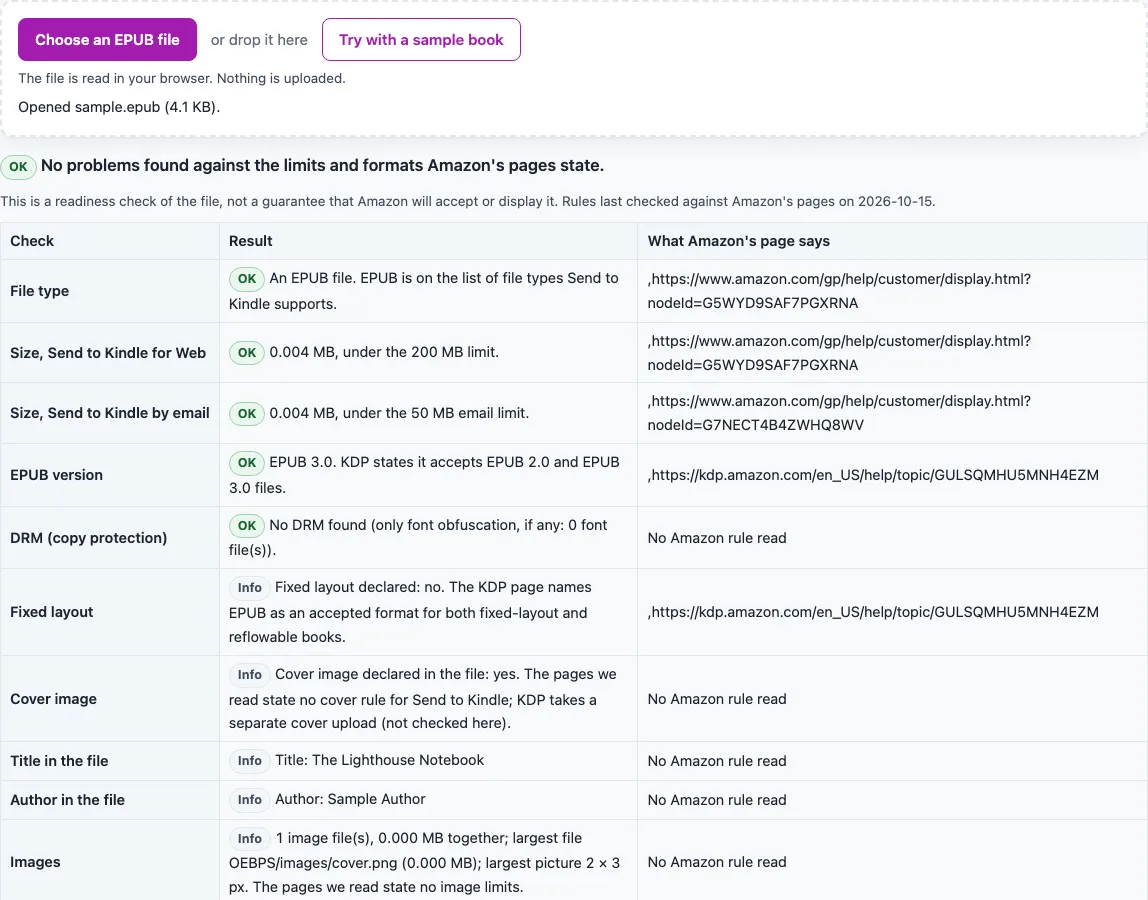Viewport: 1148px width, 900px height.
Task: Select the 'Title in the file' row label
Action: point(59,761)
